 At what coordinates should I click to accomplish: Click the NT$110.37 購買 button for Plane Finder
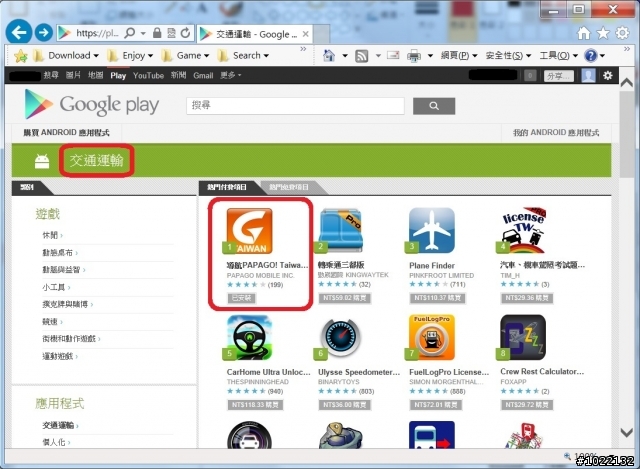pos(437,298)
